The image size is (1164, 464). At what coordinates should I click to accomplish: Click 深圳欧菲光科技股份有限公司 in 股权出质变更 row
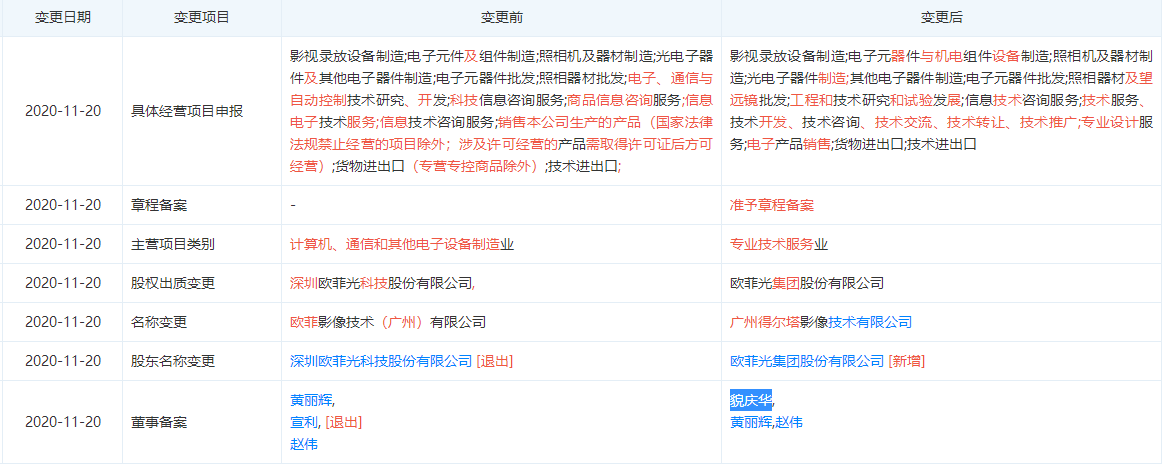pos(382,283)
